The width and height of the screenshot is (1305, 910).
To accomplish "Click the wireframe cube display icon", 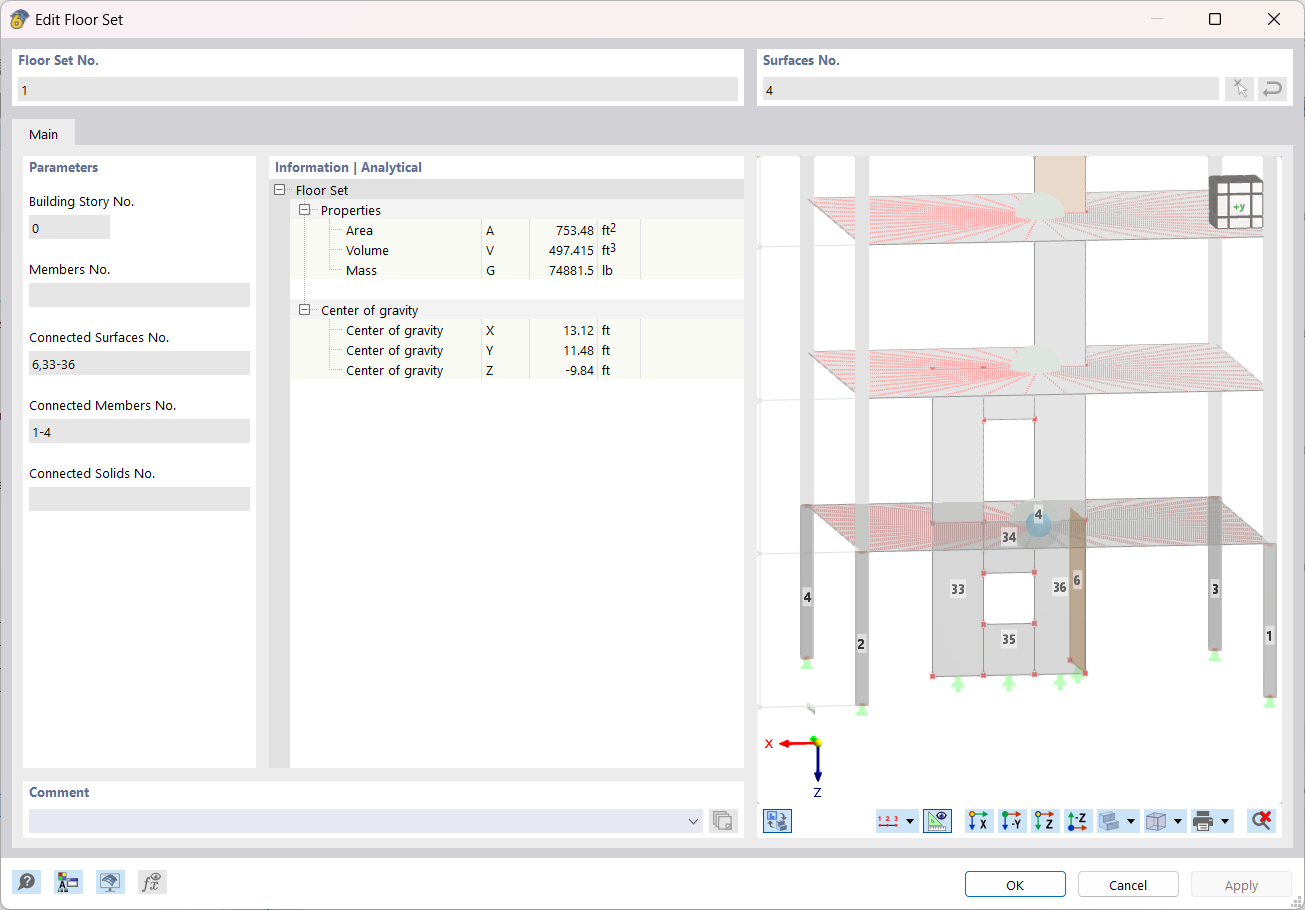I will [x=1156, y=821].
